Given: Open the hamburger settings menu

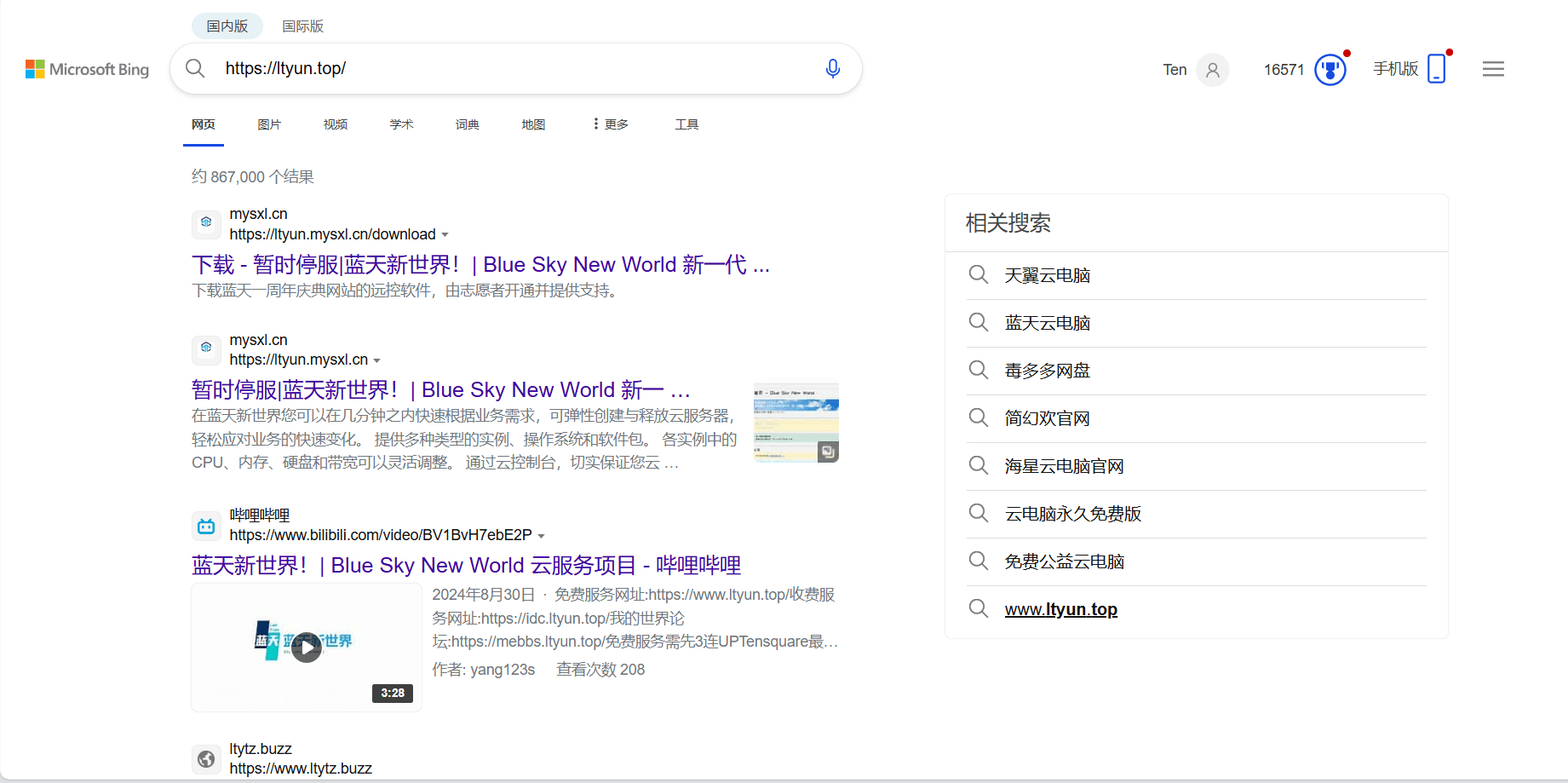Looking at the screenshot, I should click(1493, 69).
